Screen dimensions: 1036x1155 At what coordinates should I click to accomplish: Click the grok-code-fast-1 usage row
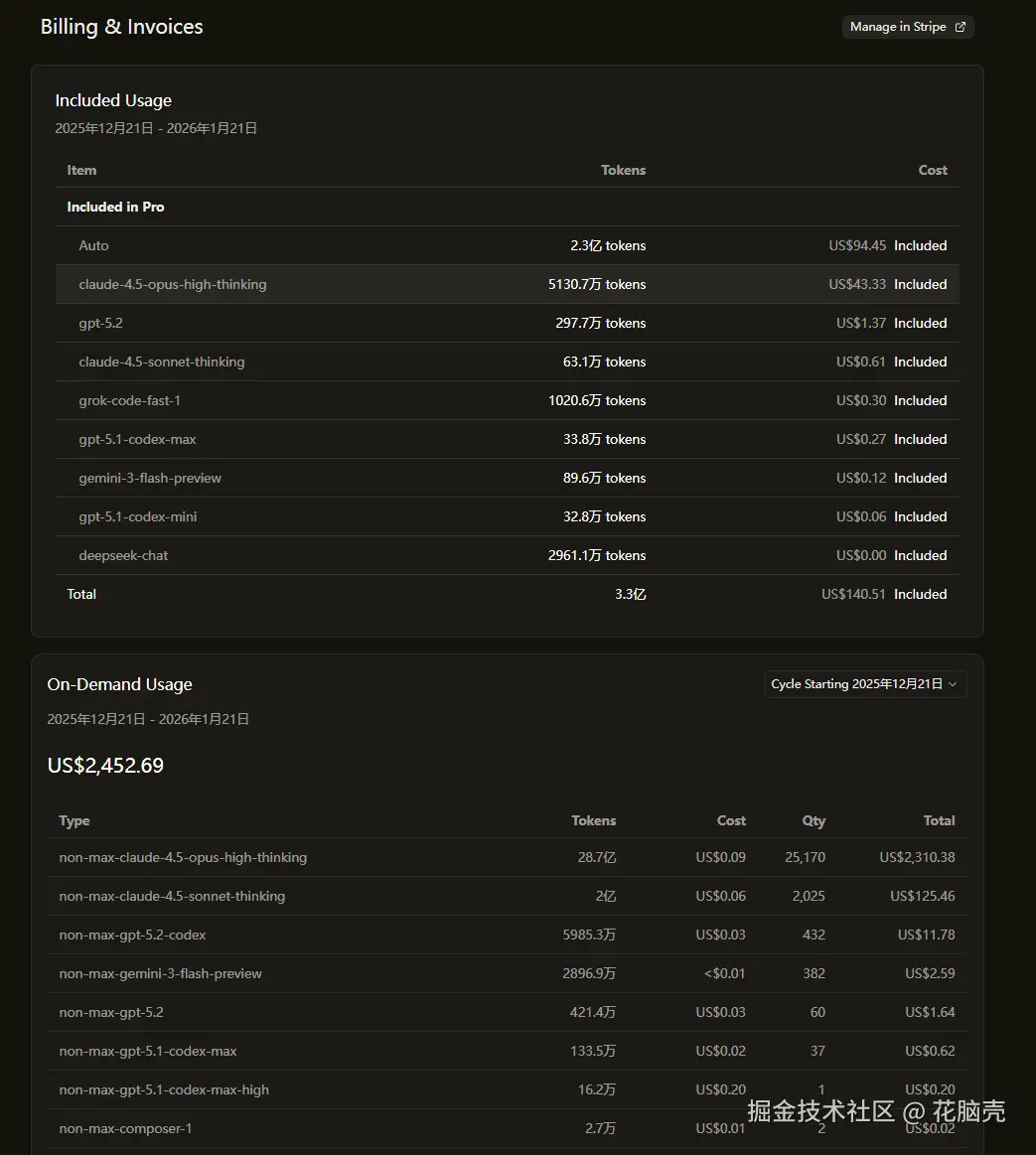click(507, 400)
